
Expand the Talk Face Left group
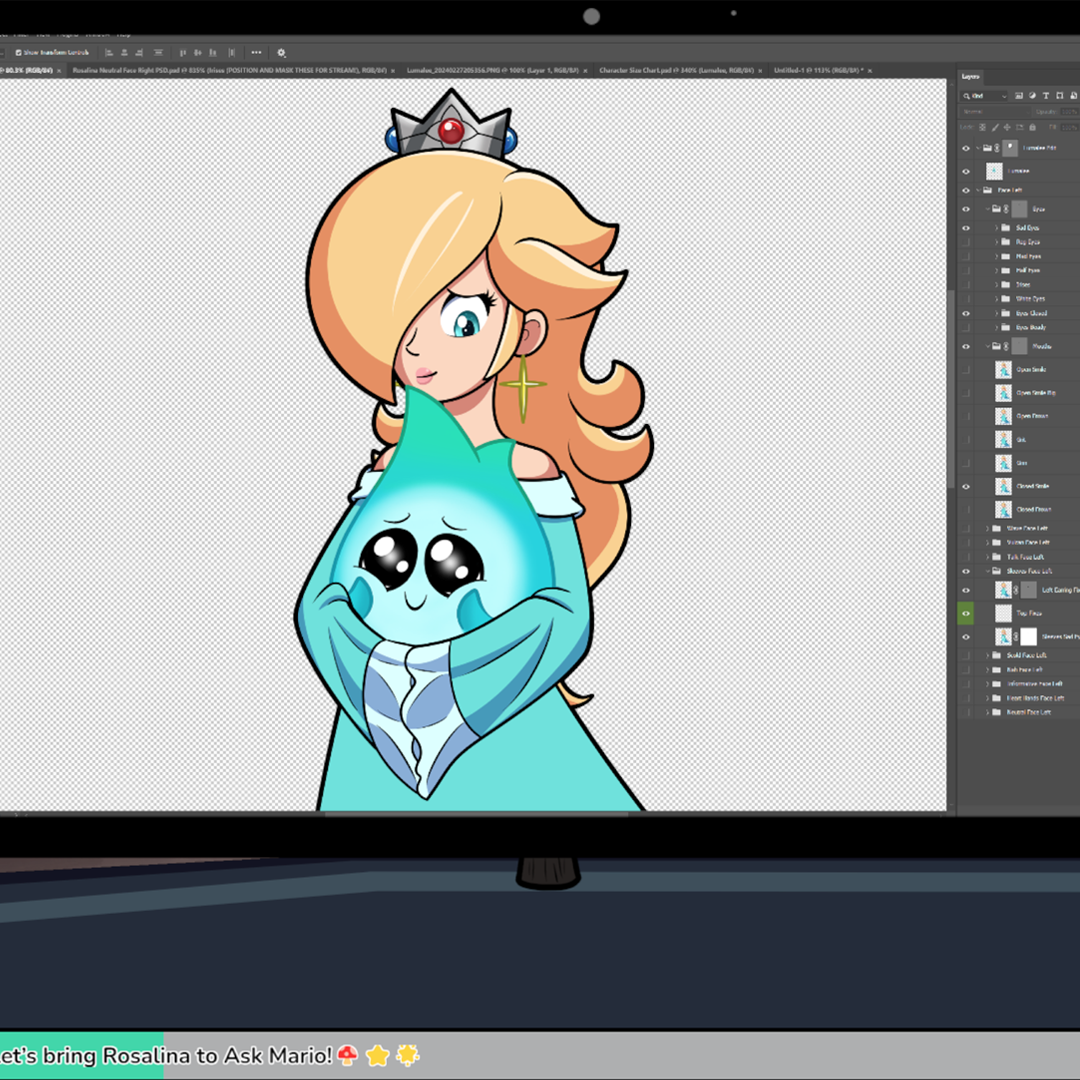click(987, 557)
